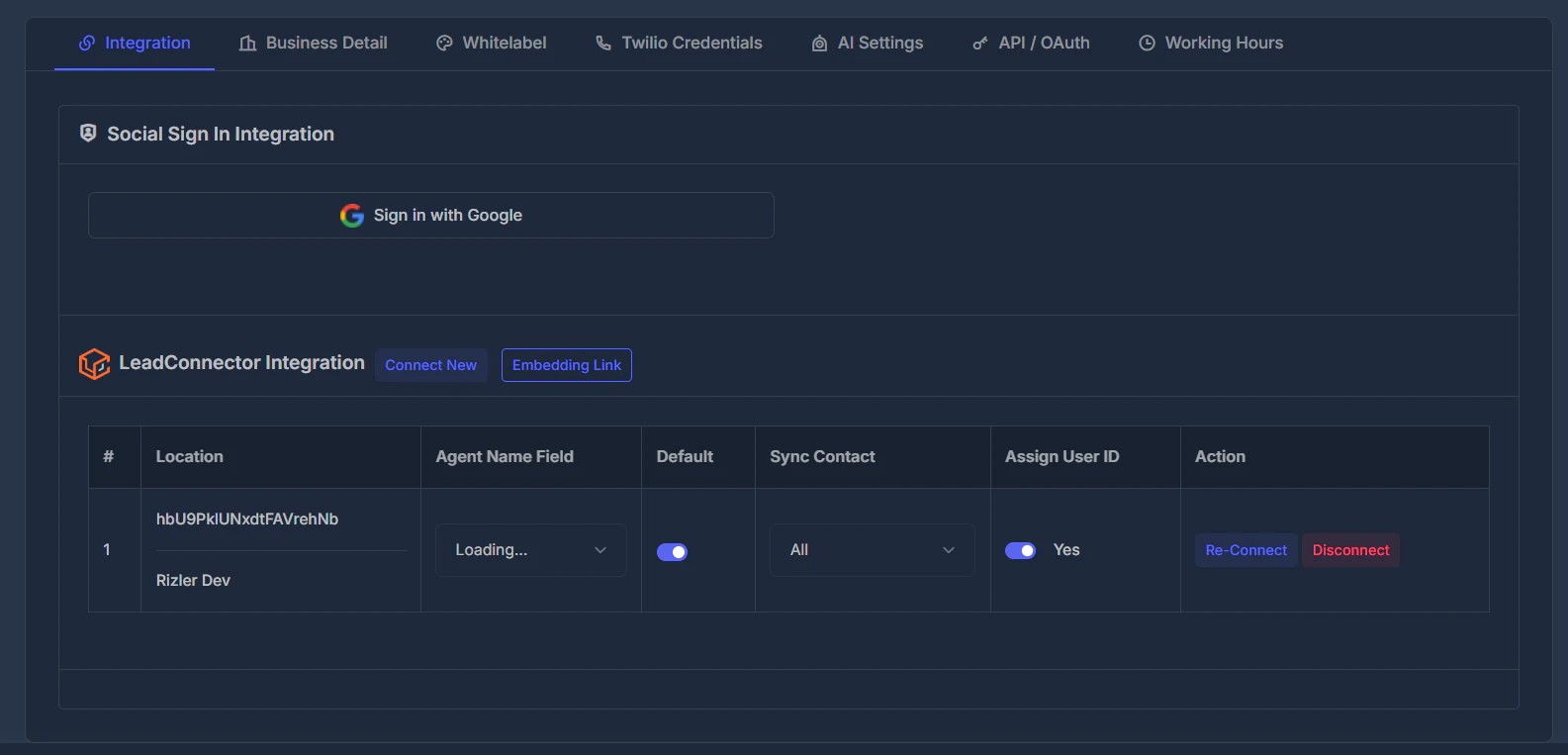The height and width of the screenshot is (755, 1568).
Task: Switch to the Working Hours tab
Action: pyautogui.click(x=1211, y=44)
